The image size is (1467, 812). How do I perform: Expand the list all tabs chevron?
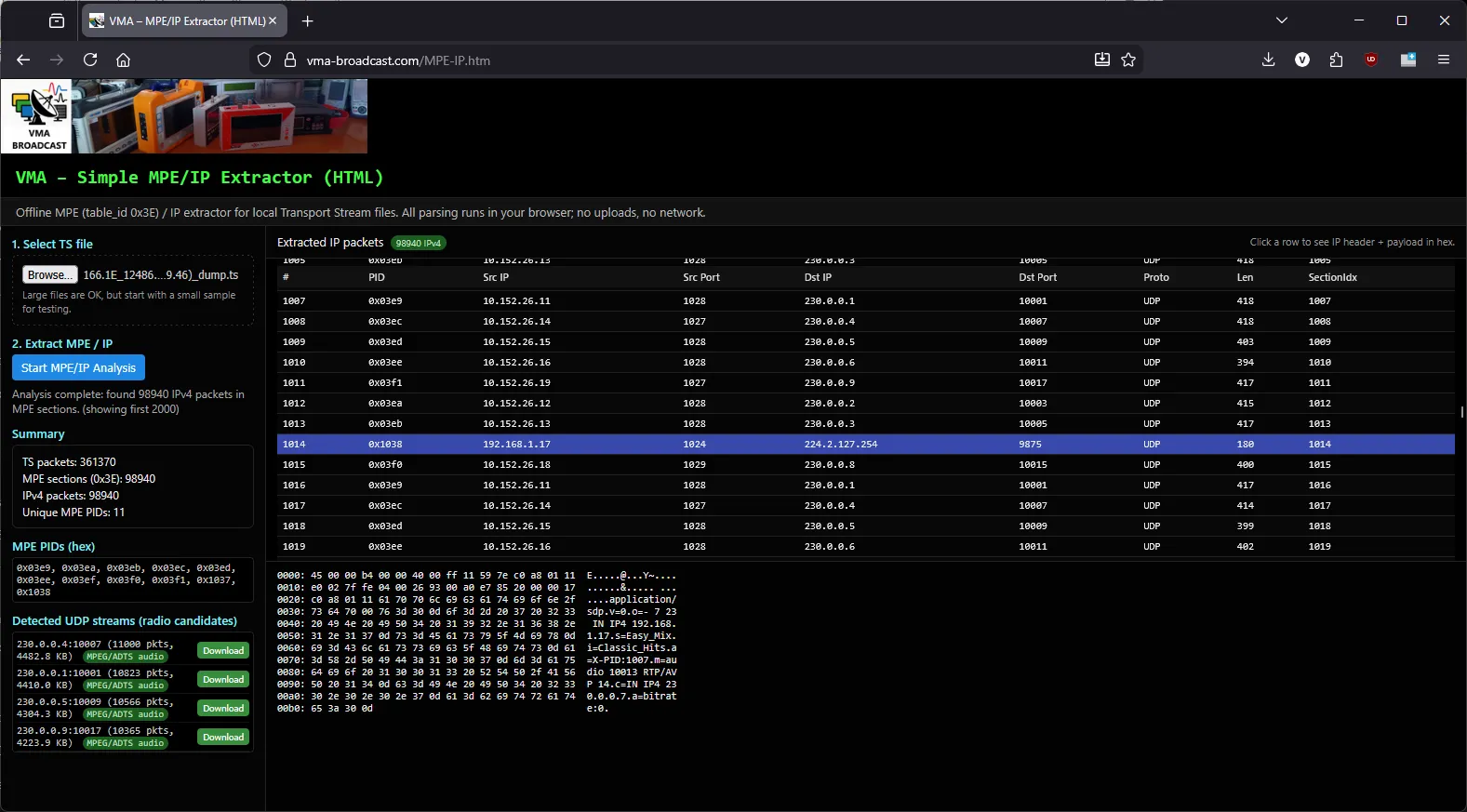tap(1281, 20)
